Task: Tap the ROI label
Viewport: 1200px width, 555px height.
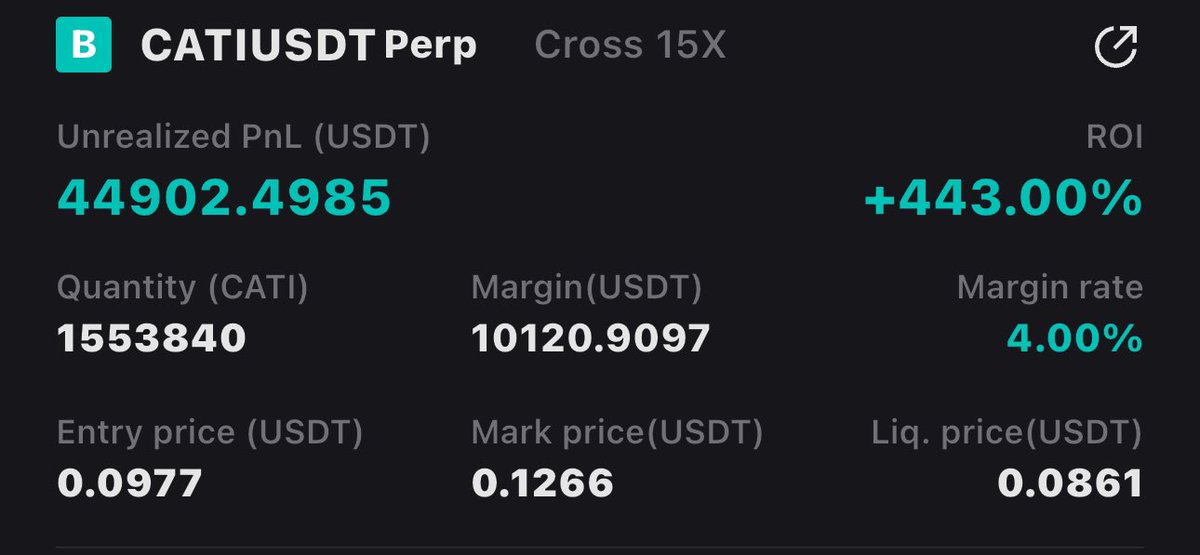Action: (x=1114, y=137)
